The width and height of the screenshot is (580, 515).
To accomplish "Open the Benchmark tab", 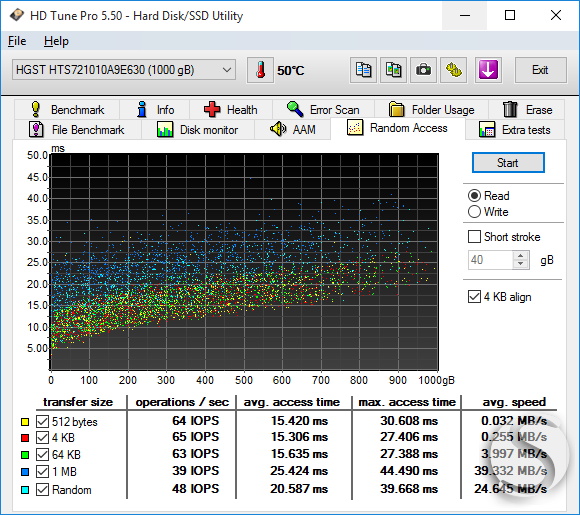I will [67, 110].
